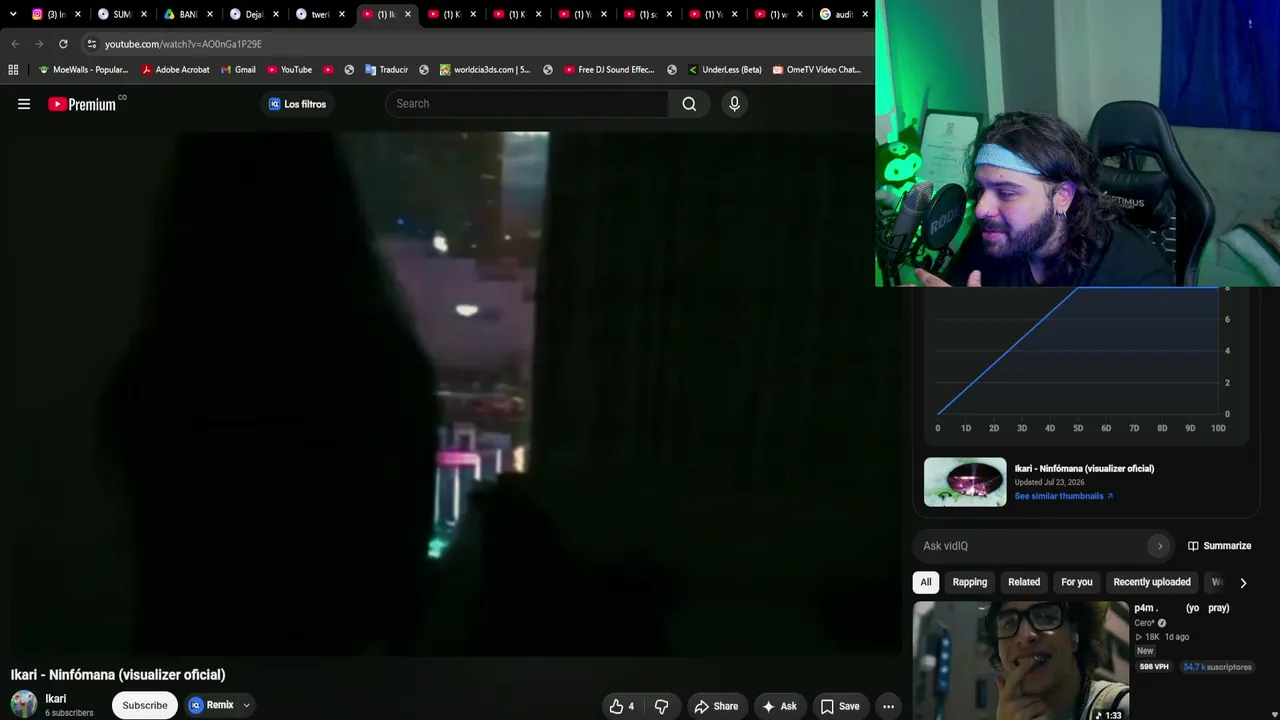
Task: Save the video to a playlist
Action: pos(840,706)
